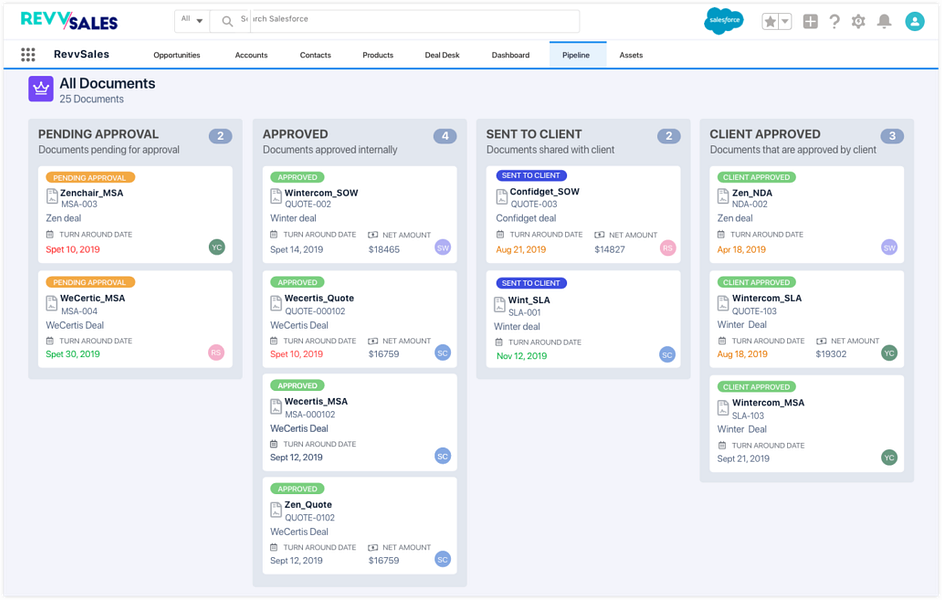Click the search magnifier icon

(227, 22)
